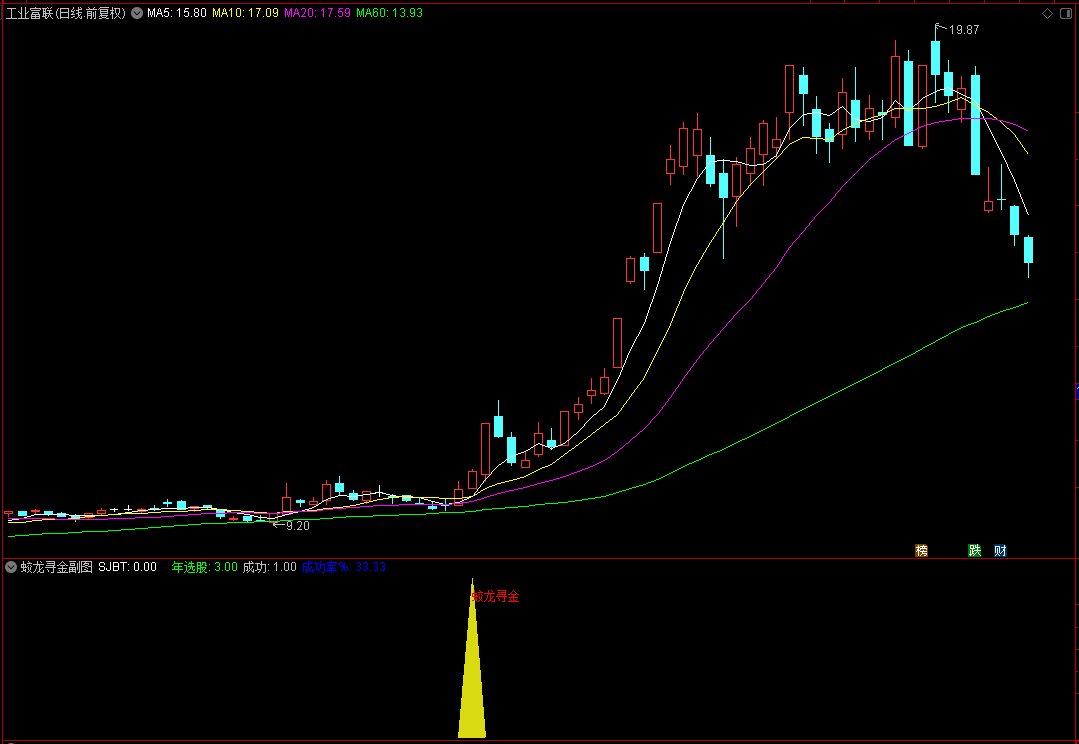Click the 成功率%: 33.33 readout
This screenshot has height=744, width=1079.
tap(343, 567)
